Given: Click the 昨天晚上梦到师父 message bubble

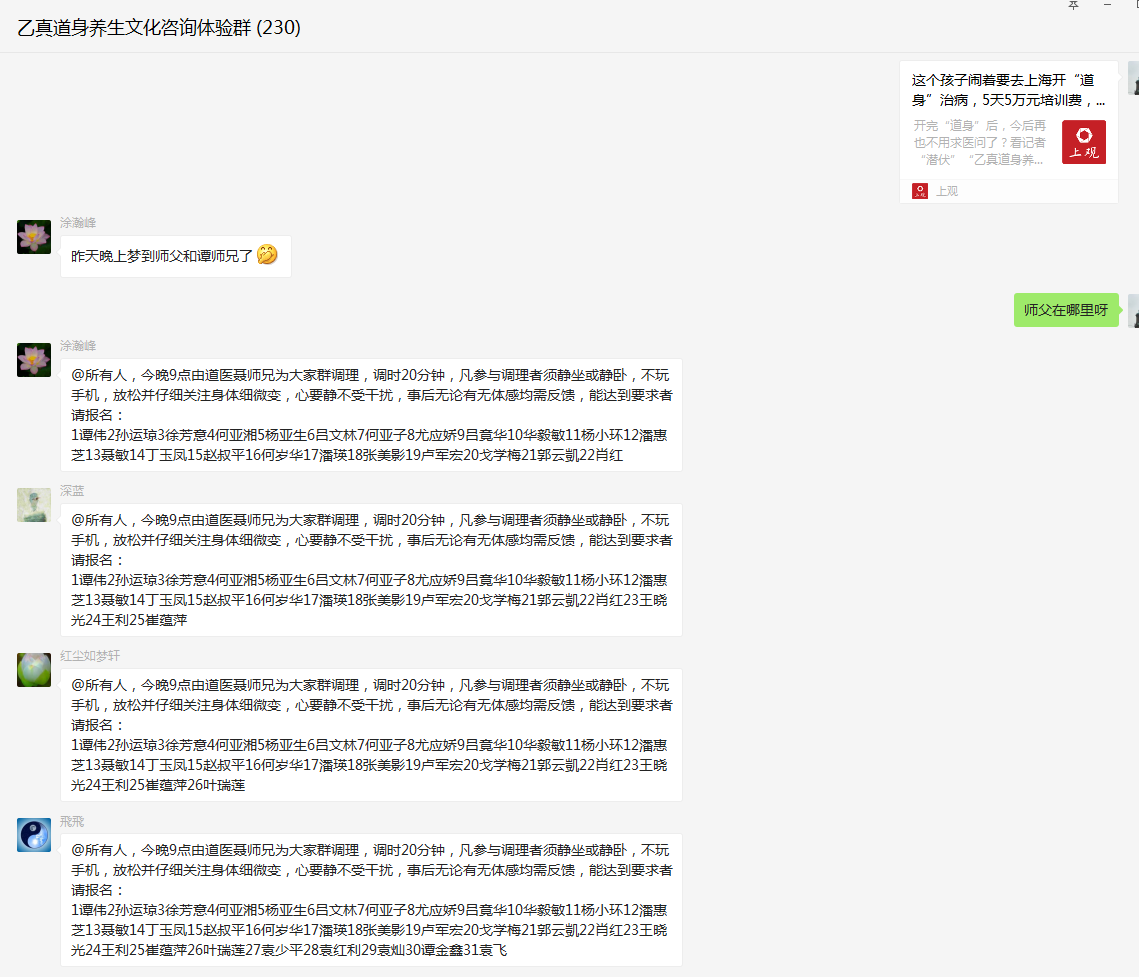Looking at the screenshot, I should point(175,257).
